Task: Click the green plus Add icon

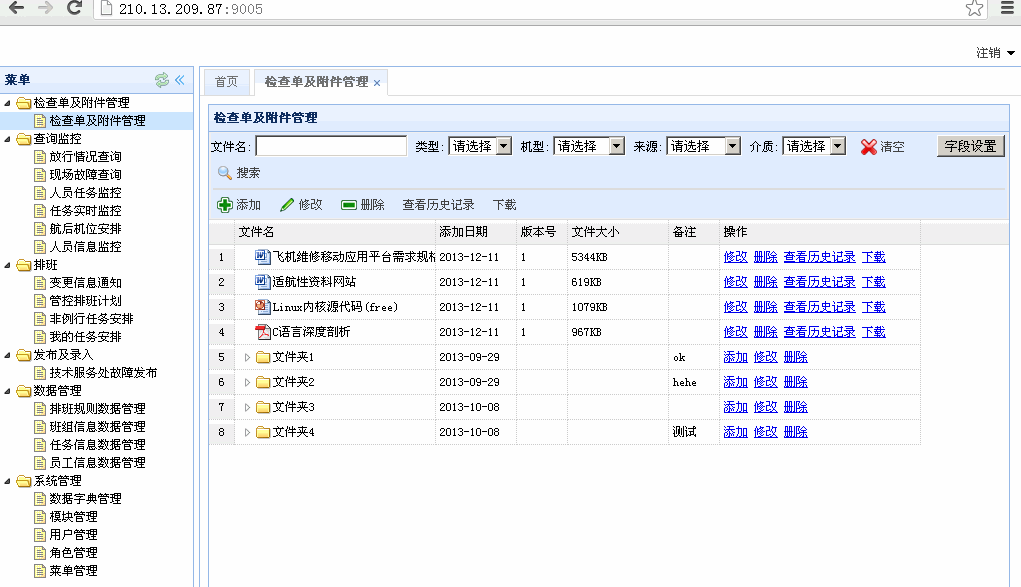Action: point(225,205)
